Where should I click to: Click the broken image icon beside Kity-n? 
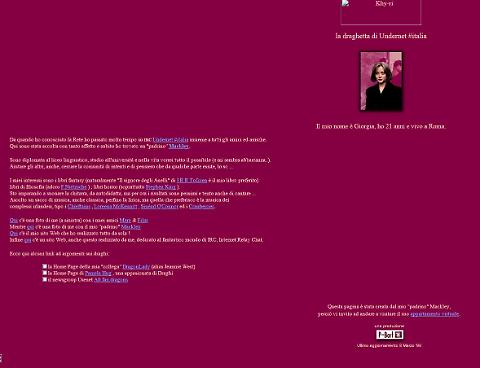[345, 3]
